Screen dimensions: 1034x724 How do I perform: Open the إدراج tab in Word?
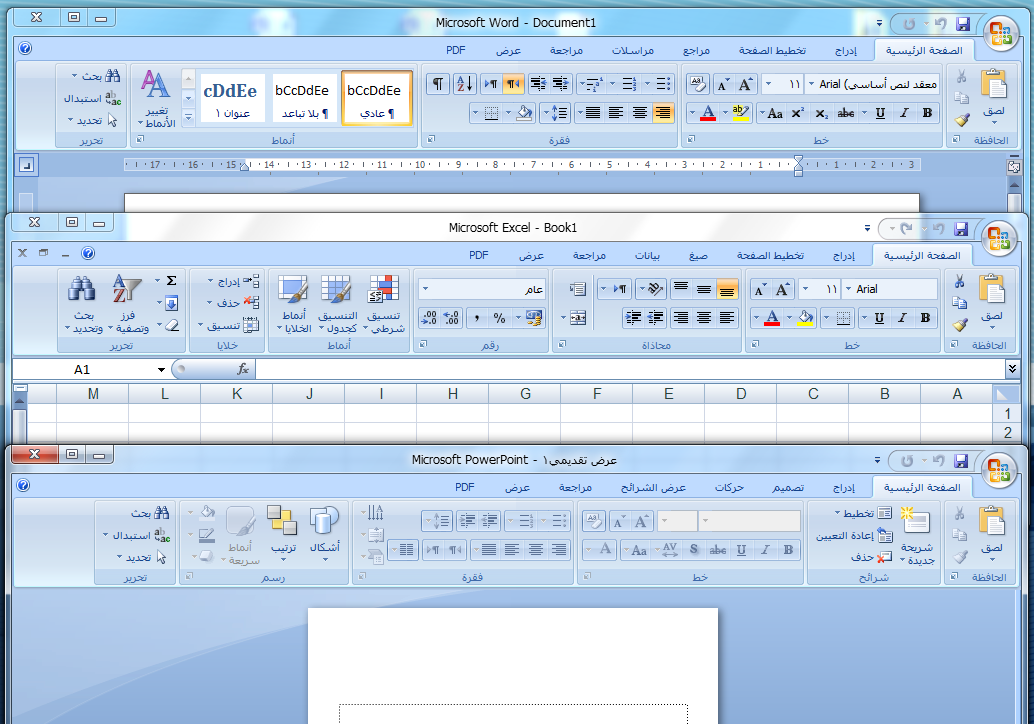[846, 50]
